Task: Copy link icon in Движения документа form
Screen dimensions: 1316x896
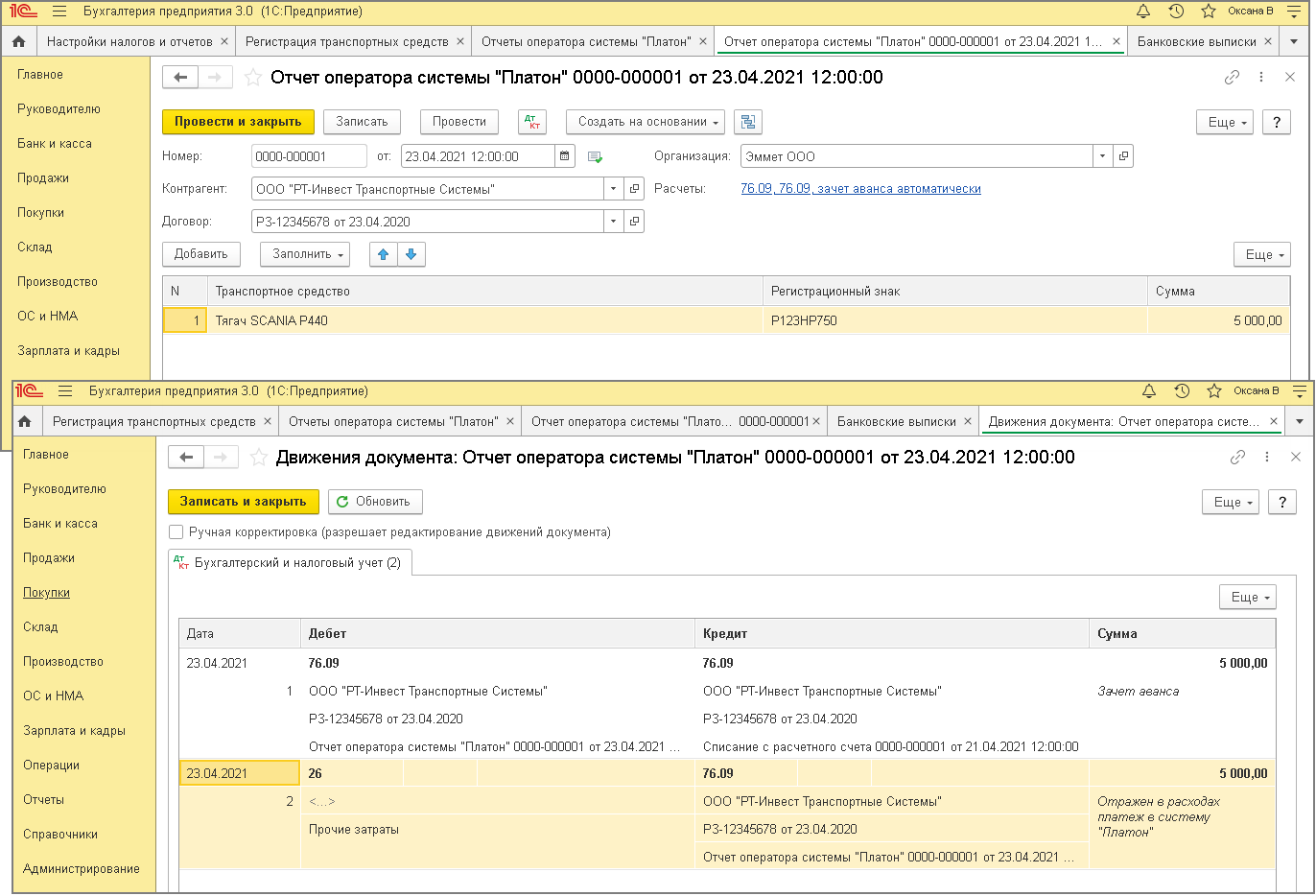Action: point(1238,458)
